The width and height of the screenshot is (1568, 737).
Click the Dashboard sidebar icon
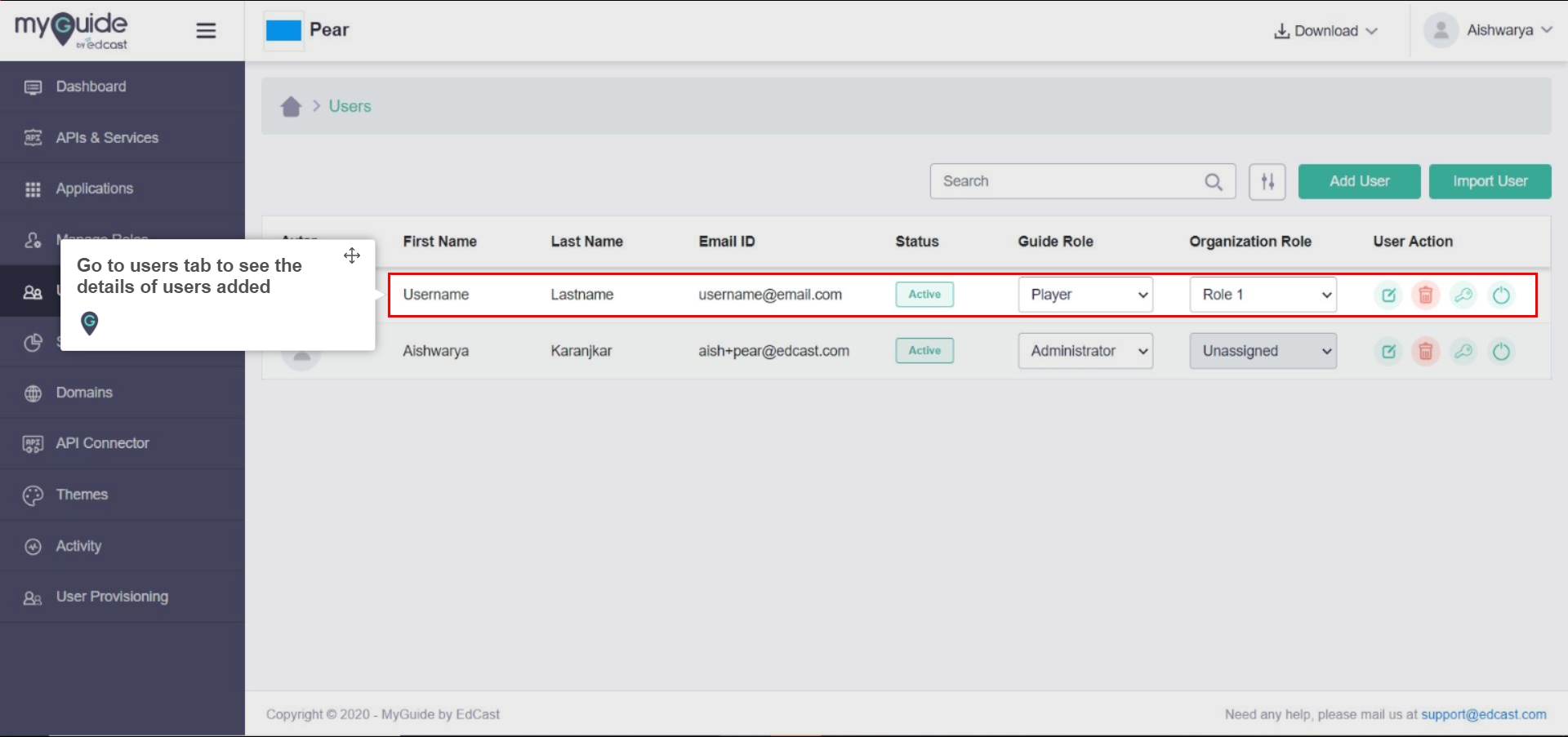click(33, 87)
